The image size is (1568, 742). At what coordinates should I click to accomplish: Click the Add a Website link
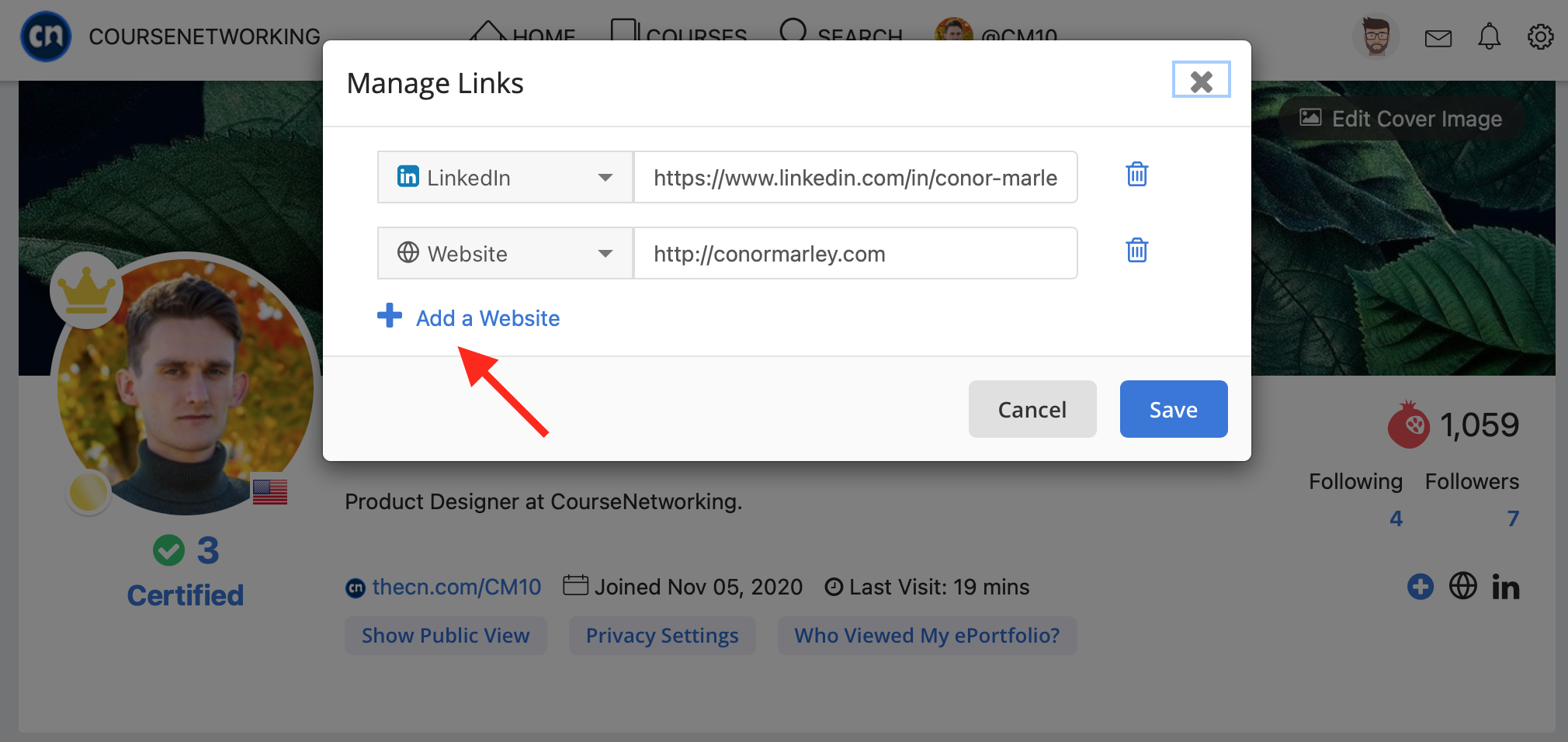(487, 318)
